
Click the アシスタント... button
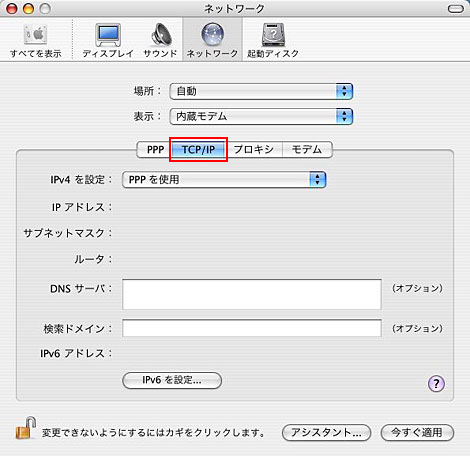[326, 433]
